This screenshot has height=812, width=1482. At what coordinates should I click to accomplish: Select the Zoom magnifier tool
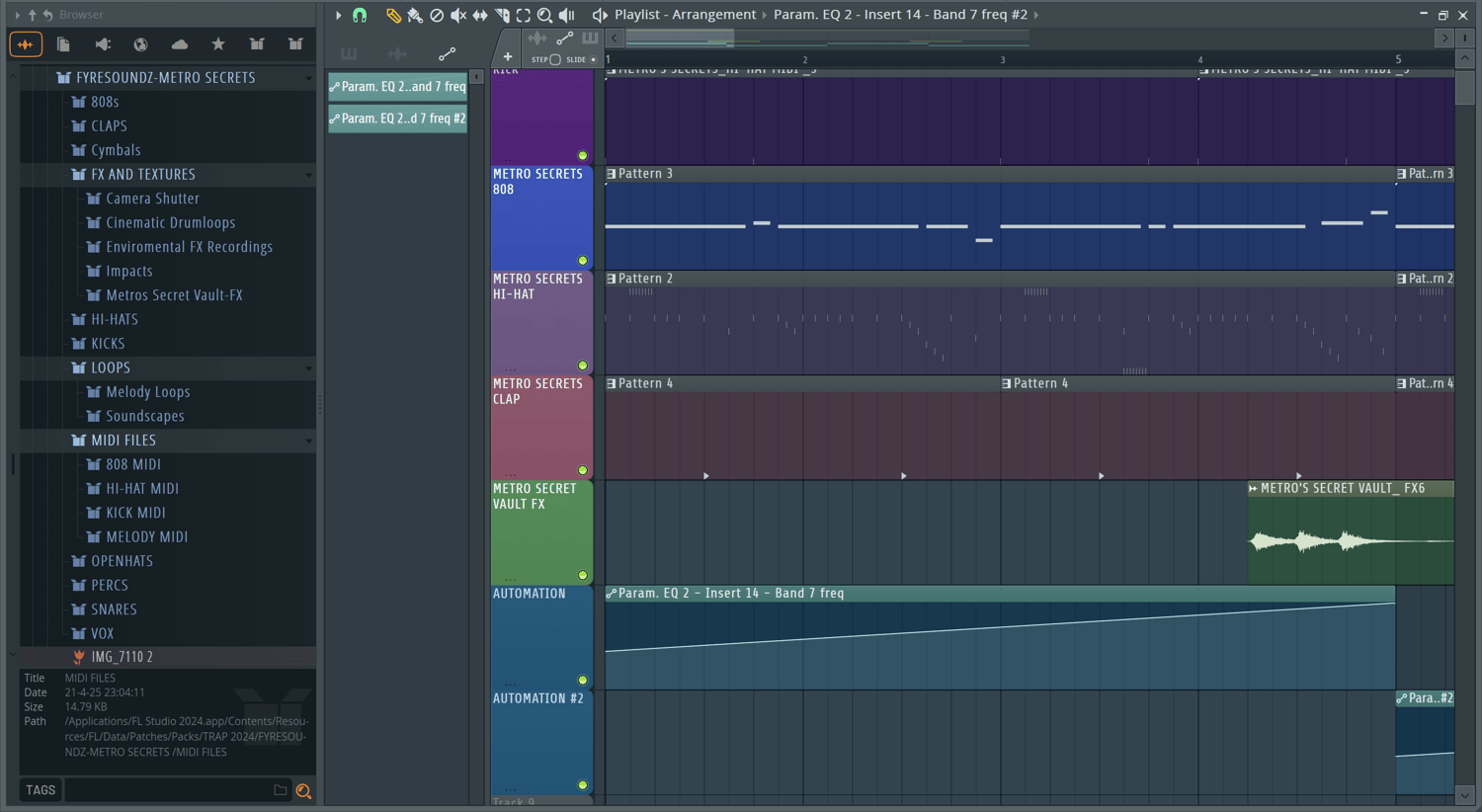pos(544,15)
